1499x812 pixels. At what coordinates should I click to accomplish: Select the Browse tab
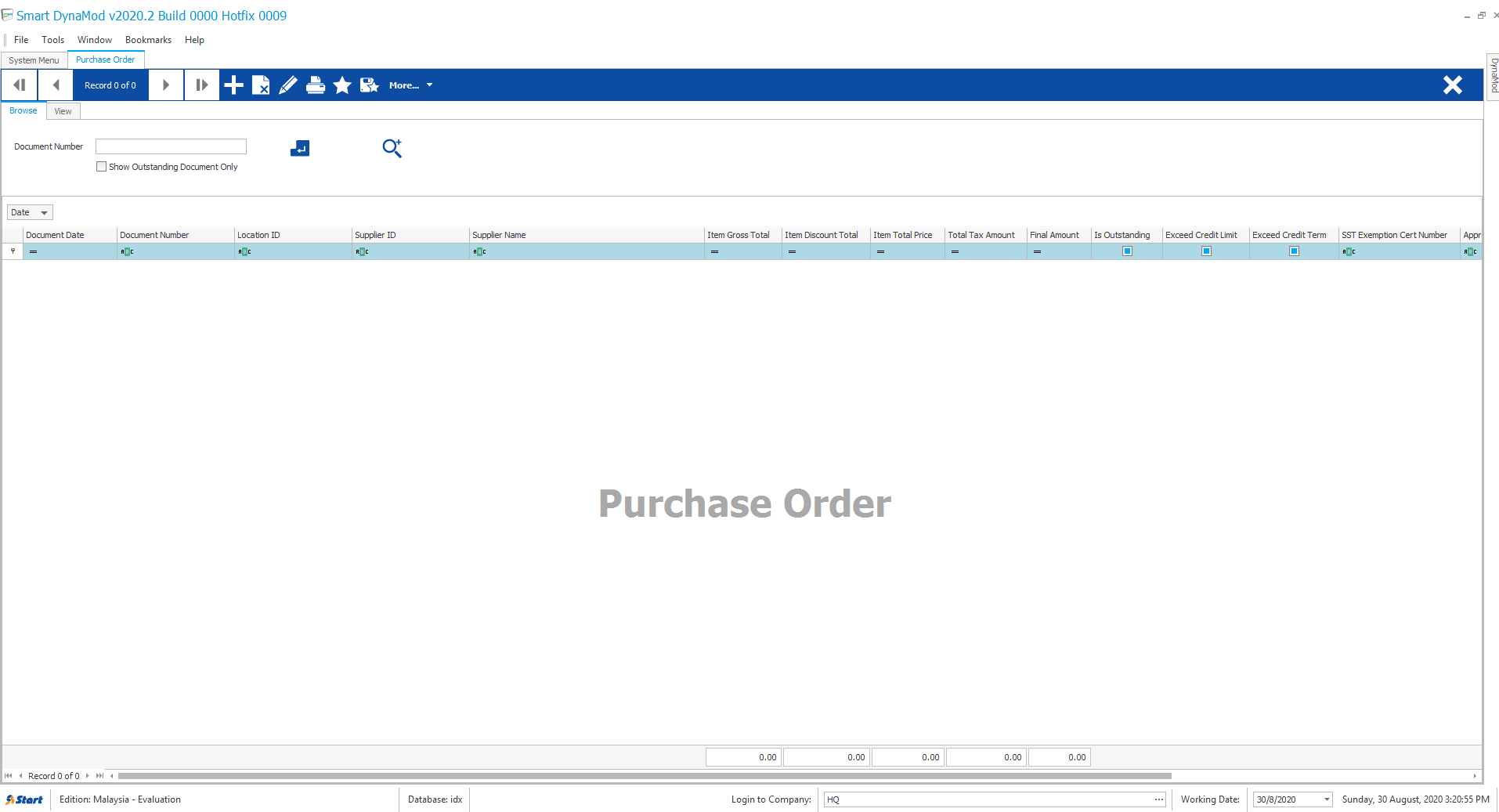pyautogui.click(x=23, y=110)
